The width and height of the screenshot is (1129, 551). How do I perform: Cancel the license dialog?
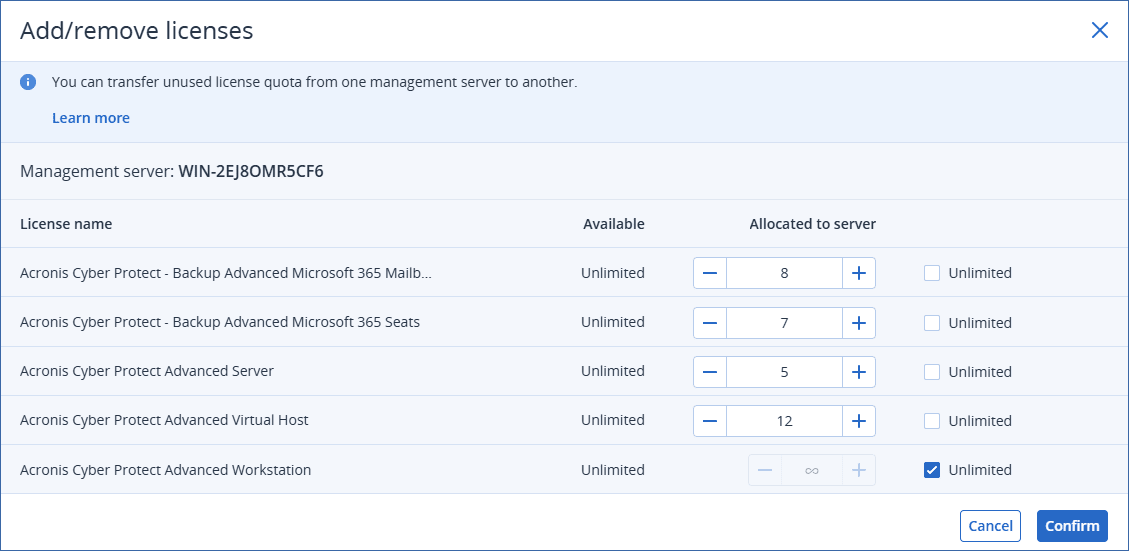point(990,526)
